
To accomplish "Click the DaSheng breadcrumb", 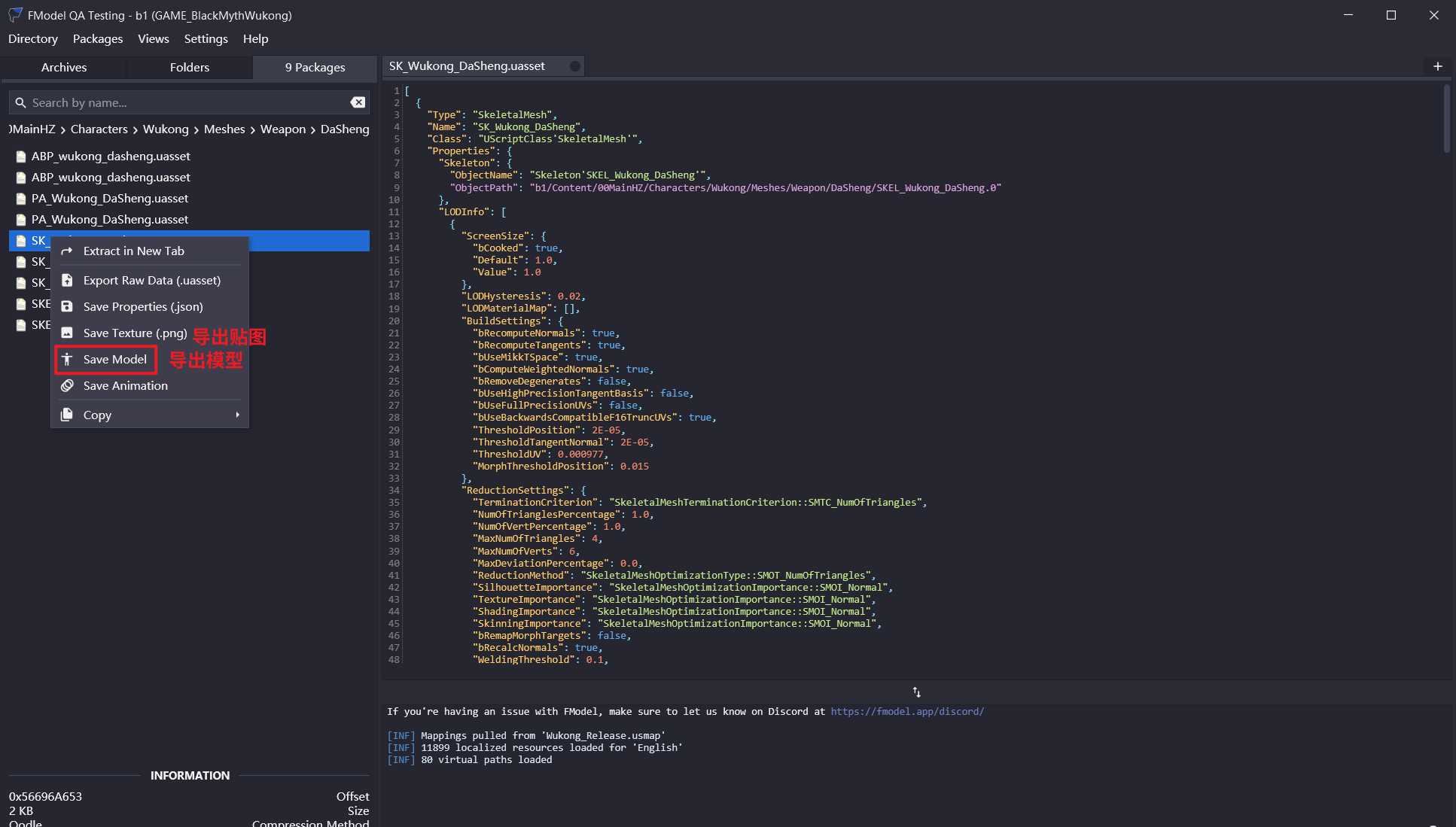I will coord(345,129).
